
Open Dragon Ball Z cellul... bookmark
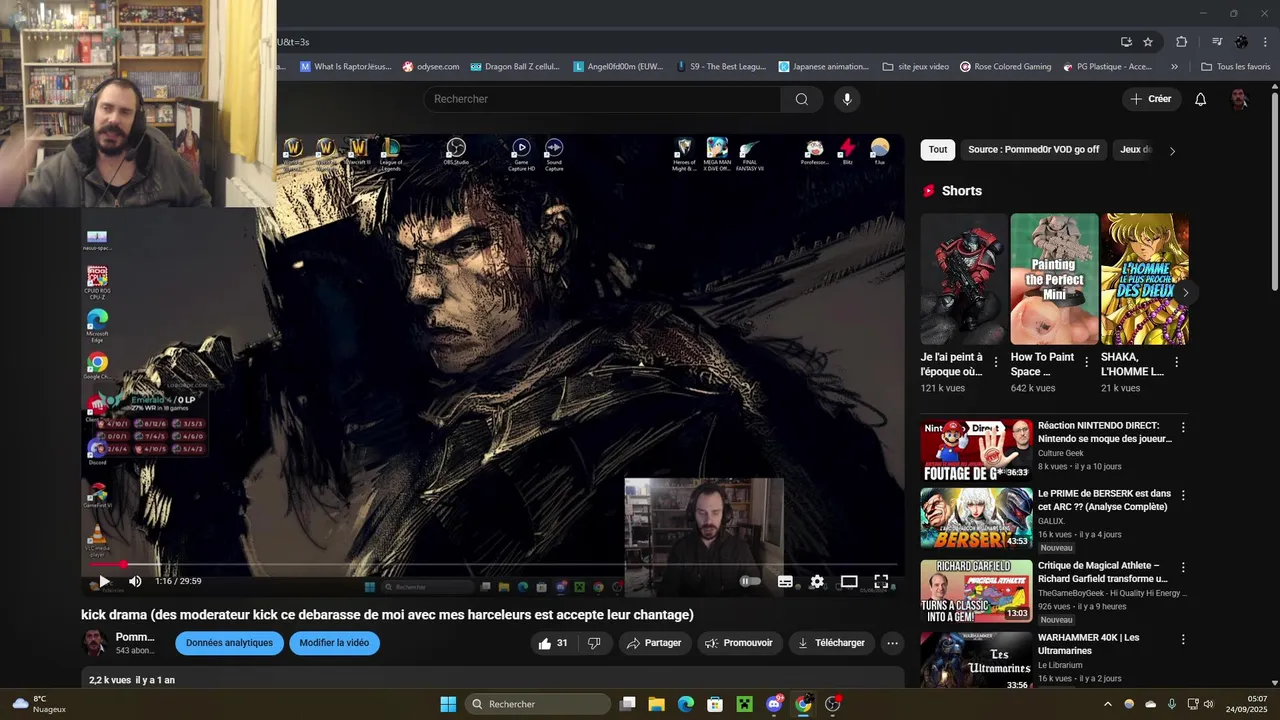point(515,67)
